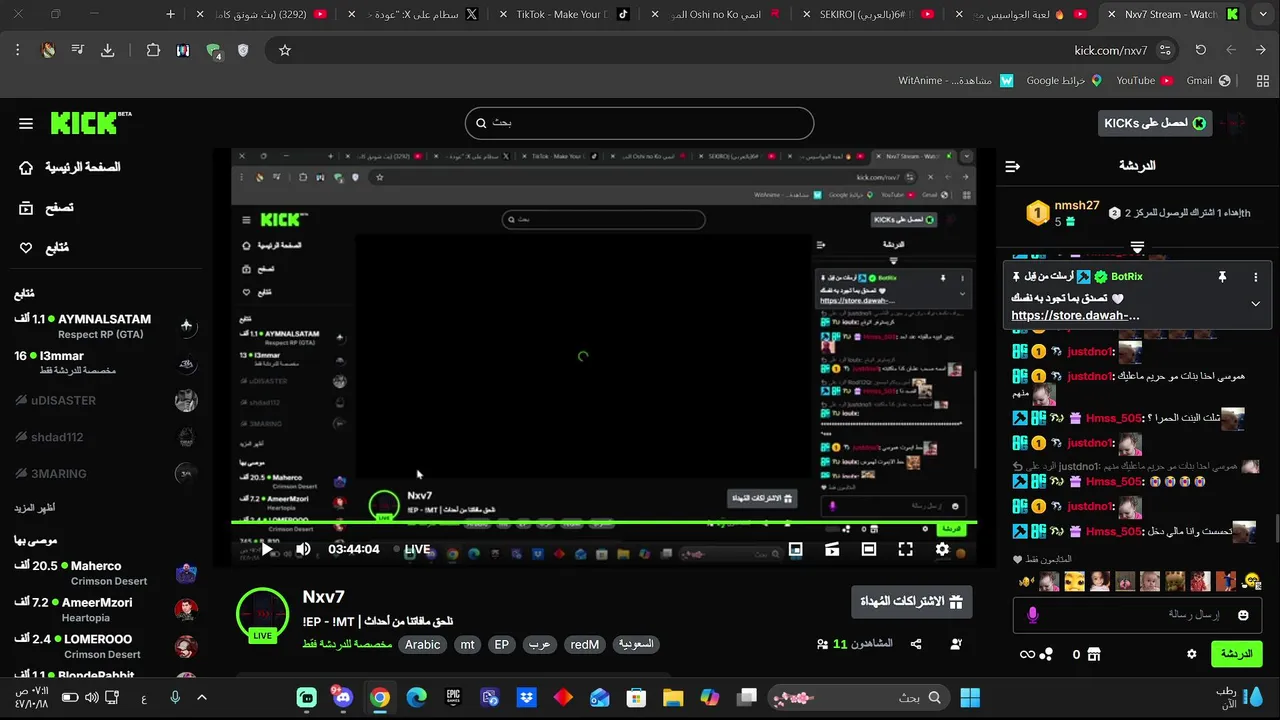The height and width of the screenshot is (720, 1280).
Task: Toggle theater mode in the player
Action: [x=868, y=549]
